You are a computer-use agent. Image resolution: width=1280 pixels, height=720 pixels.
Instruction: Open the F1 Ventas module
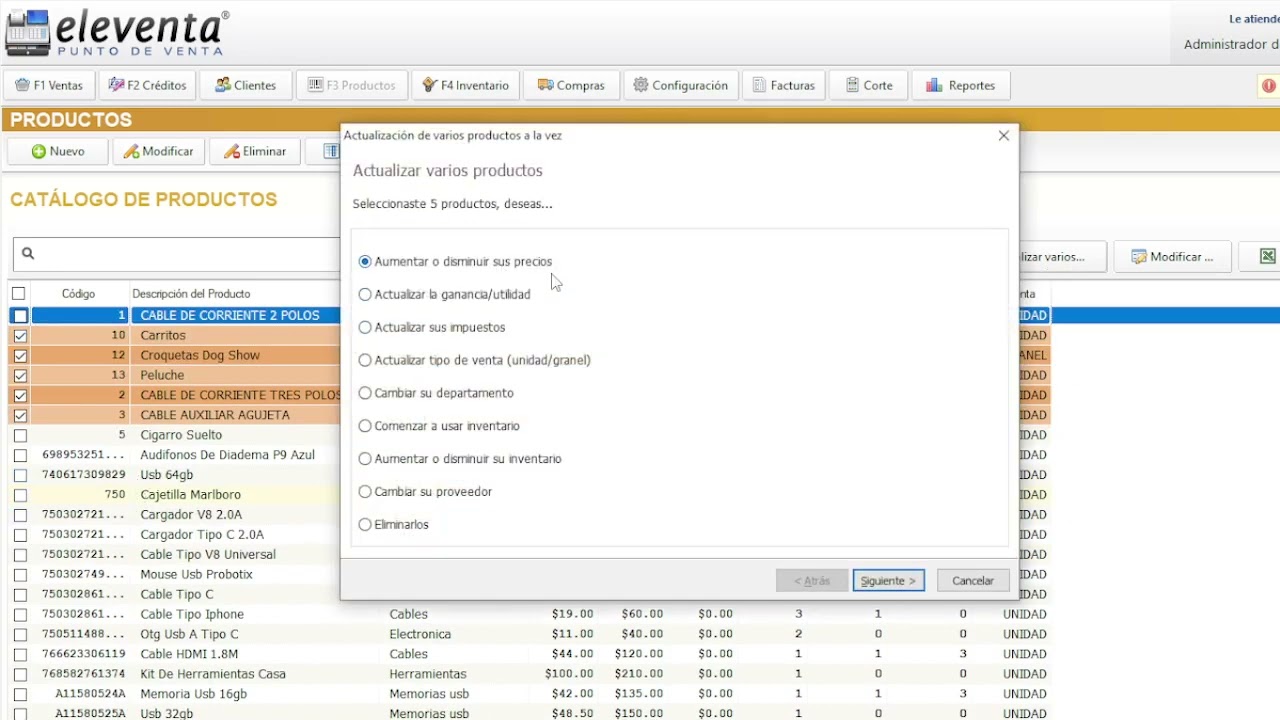(49, 85)
